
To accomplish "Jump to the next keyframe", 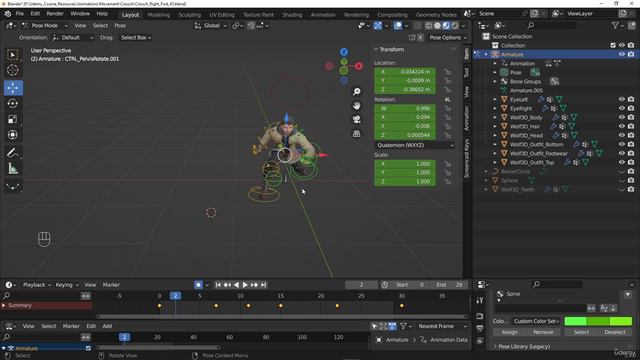I will [x=254, y=285].
